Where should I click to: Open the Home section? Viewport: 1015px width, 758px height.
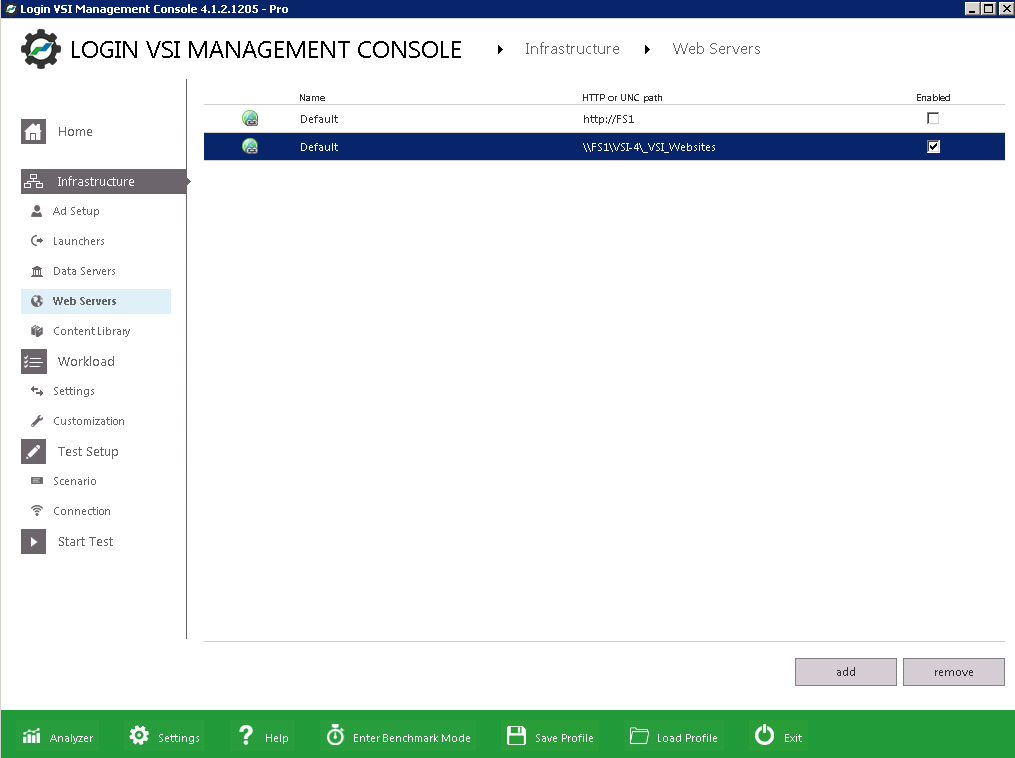pos(75,131)
